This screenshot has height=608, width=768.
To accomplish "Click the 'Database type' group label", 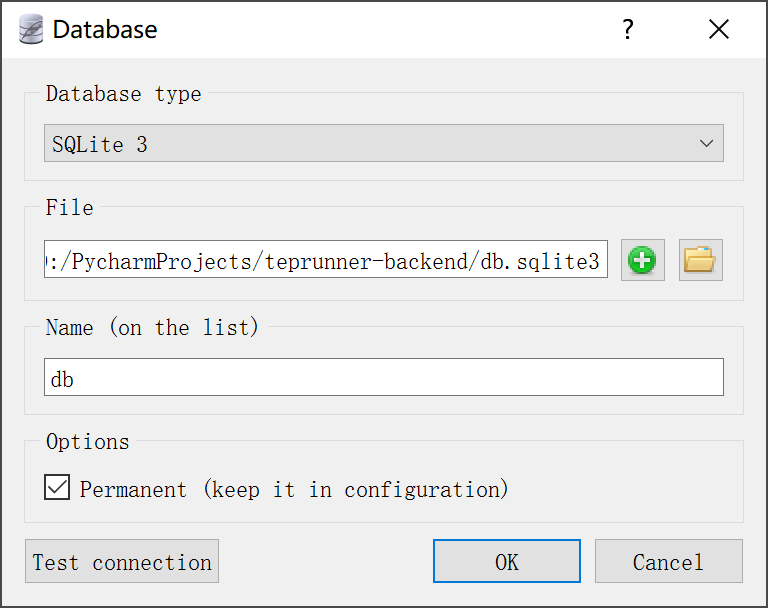I will 123,94.
